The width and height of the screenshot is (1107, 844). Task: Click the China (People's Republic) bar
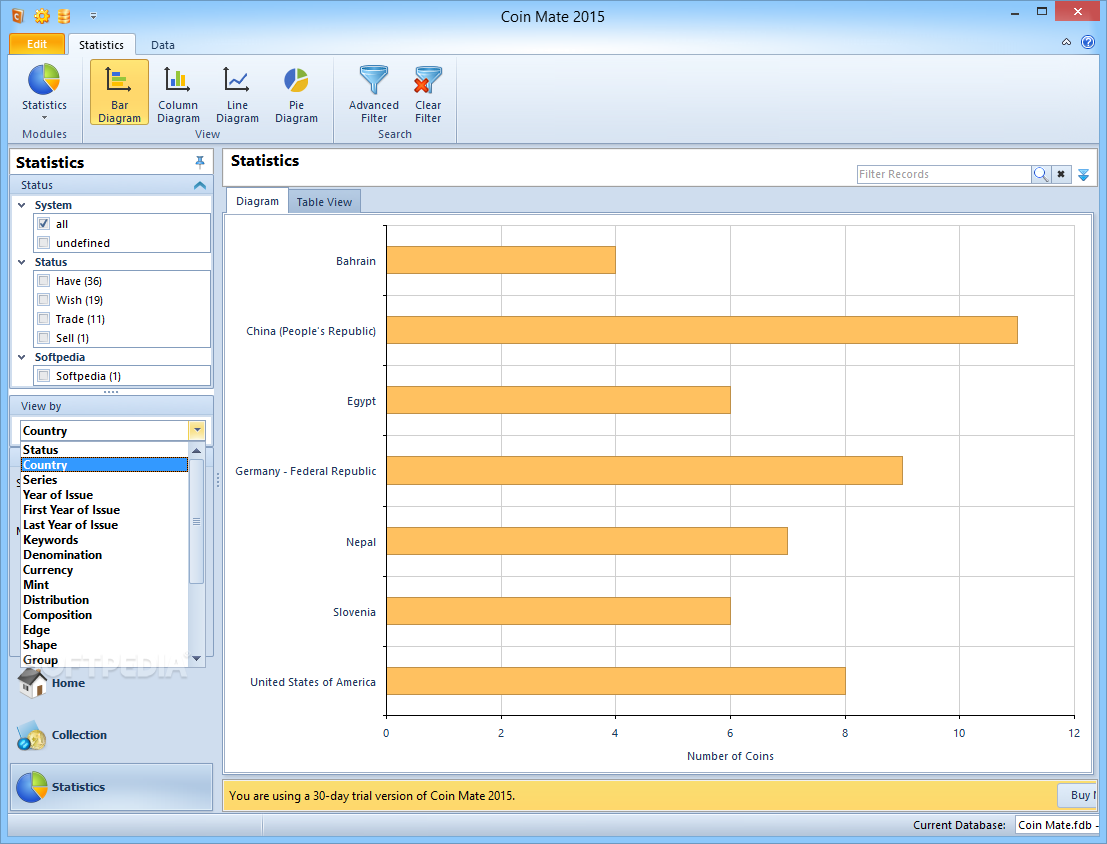tap(702, 330)
